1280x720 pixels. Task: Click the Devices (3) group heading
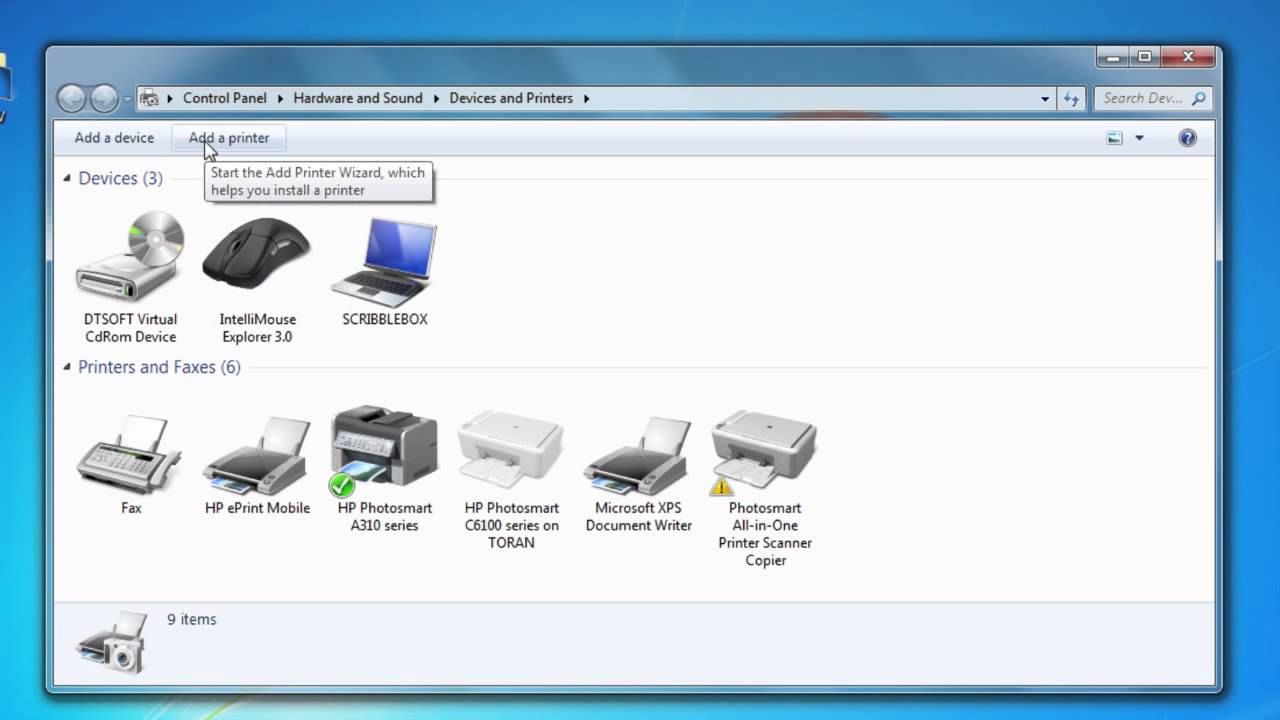coord(120,178)
